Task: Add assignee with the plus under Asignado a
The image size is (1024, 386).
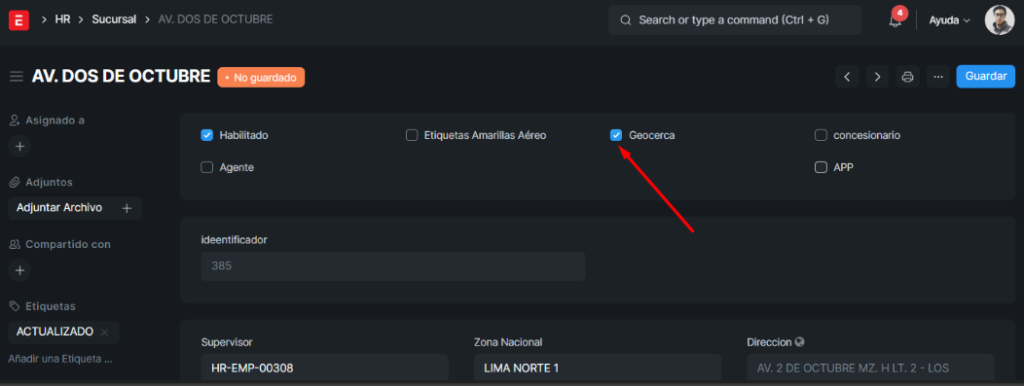Action: pos(20,146)
